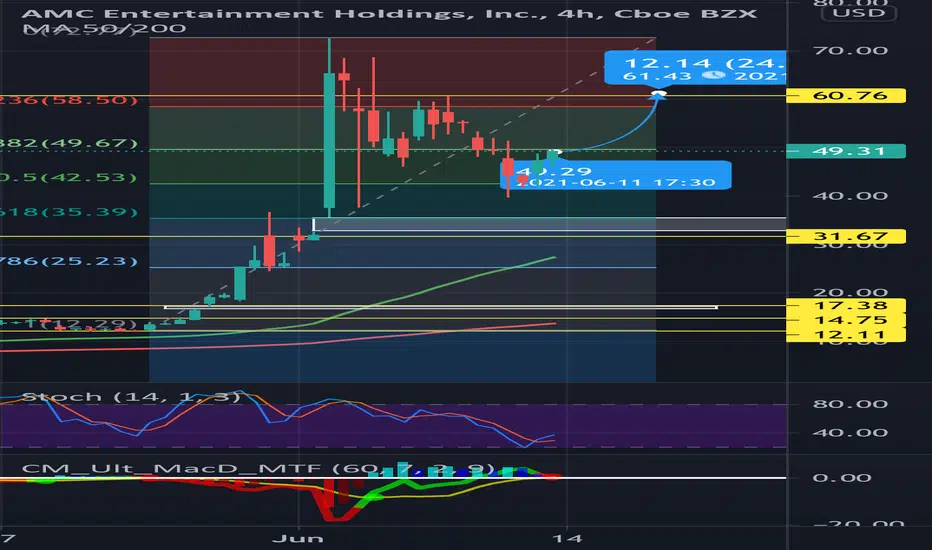Select the Fibonacci 25.23 level label
The height and width of the screenshot is (550, 932).
[69, 261]
